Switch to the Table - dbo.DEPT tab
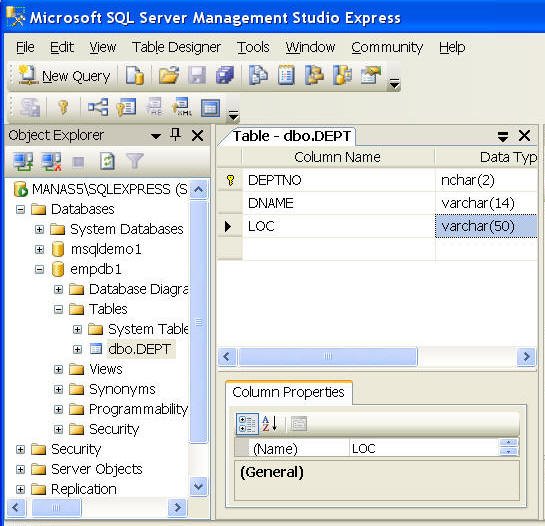The image size is (545, 526). point(291,136)
